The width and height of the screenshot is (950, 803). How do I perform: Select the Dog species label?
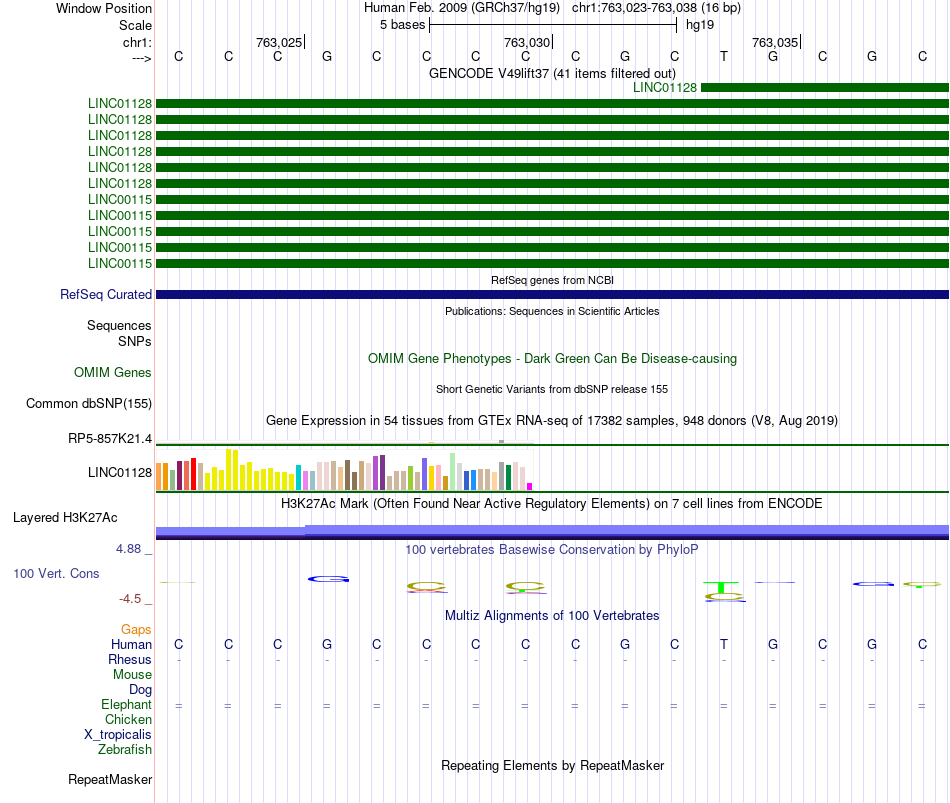point(140,690)
